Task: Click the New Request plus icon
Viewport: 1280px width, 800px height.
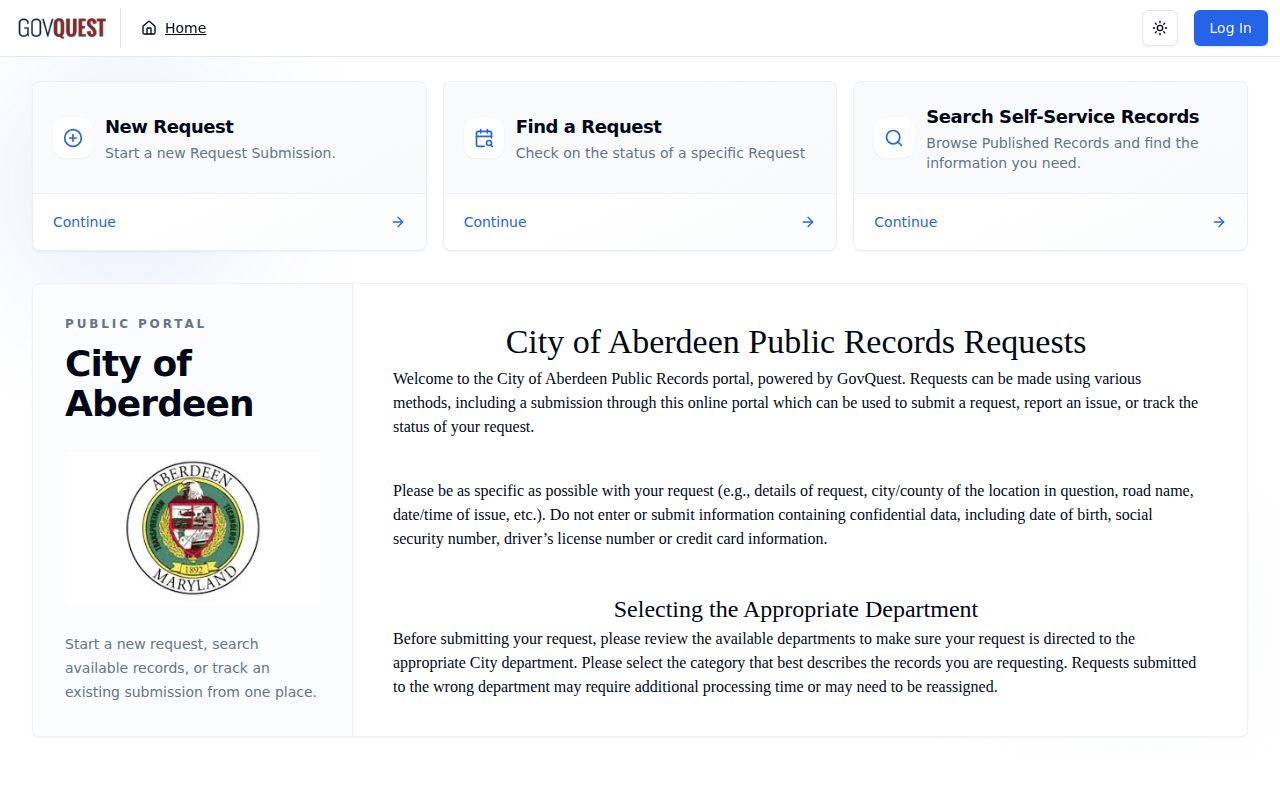Action: (x=73, y=138)
